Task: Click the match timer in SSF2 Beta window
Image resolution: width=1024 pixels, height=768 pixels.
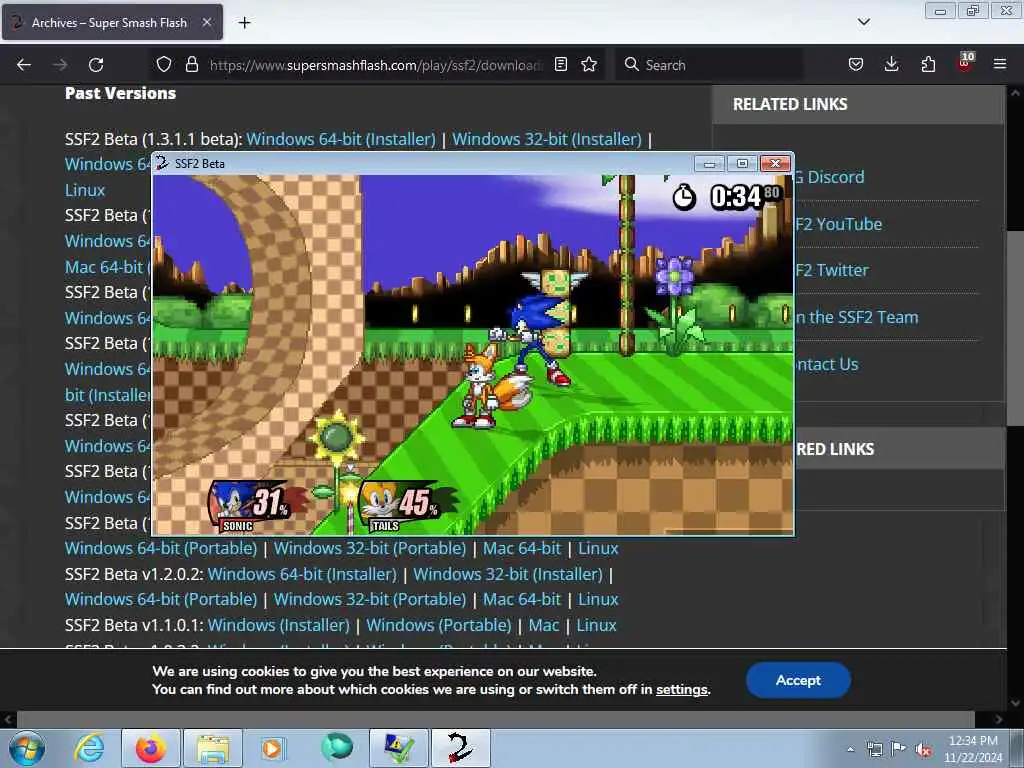Action: click(x=726, y=197)
